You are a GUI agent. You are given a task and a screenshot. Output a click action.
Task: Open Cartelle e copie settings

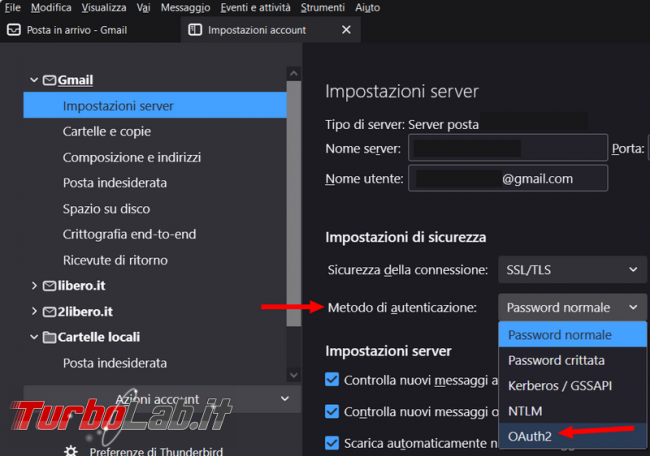[x=107, y=131]
